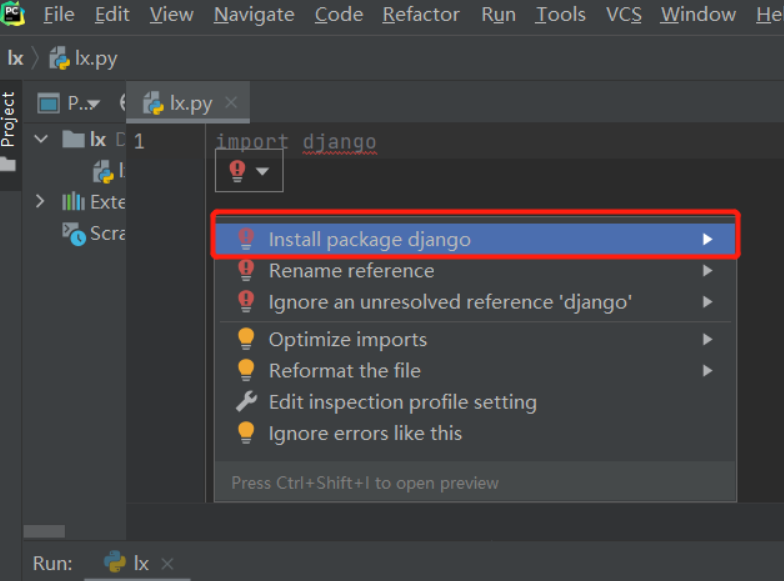Open the File menu
This screenshot has height=581, width=784.
[x=58, y=14]
